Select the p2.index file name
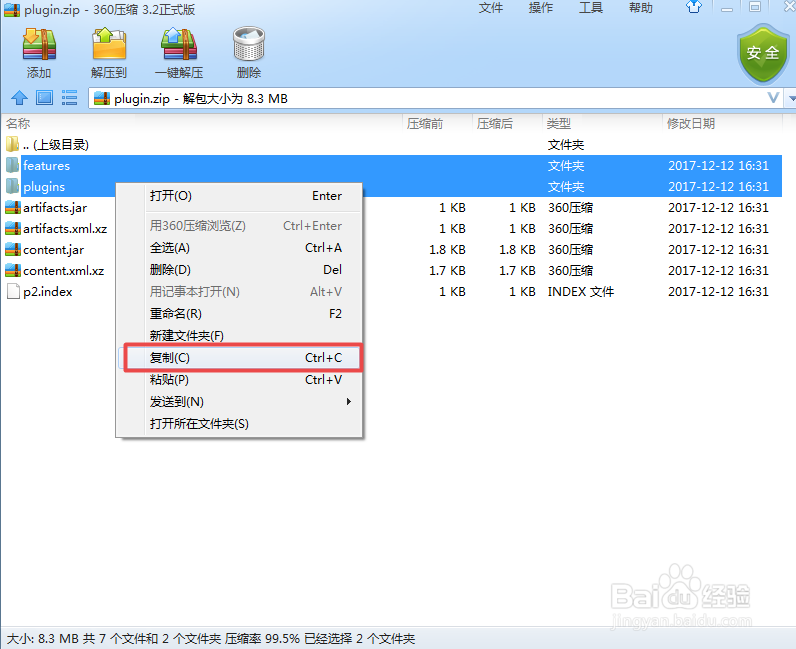The image size is (796, 649). (48, 292)
